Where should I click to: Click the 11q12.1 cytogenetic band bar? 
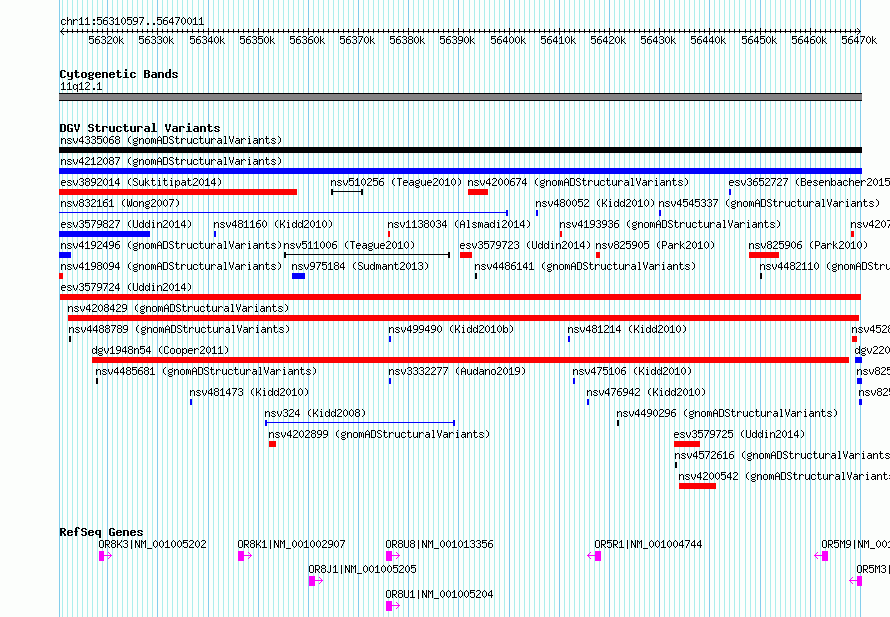click(x=460, y=97)
